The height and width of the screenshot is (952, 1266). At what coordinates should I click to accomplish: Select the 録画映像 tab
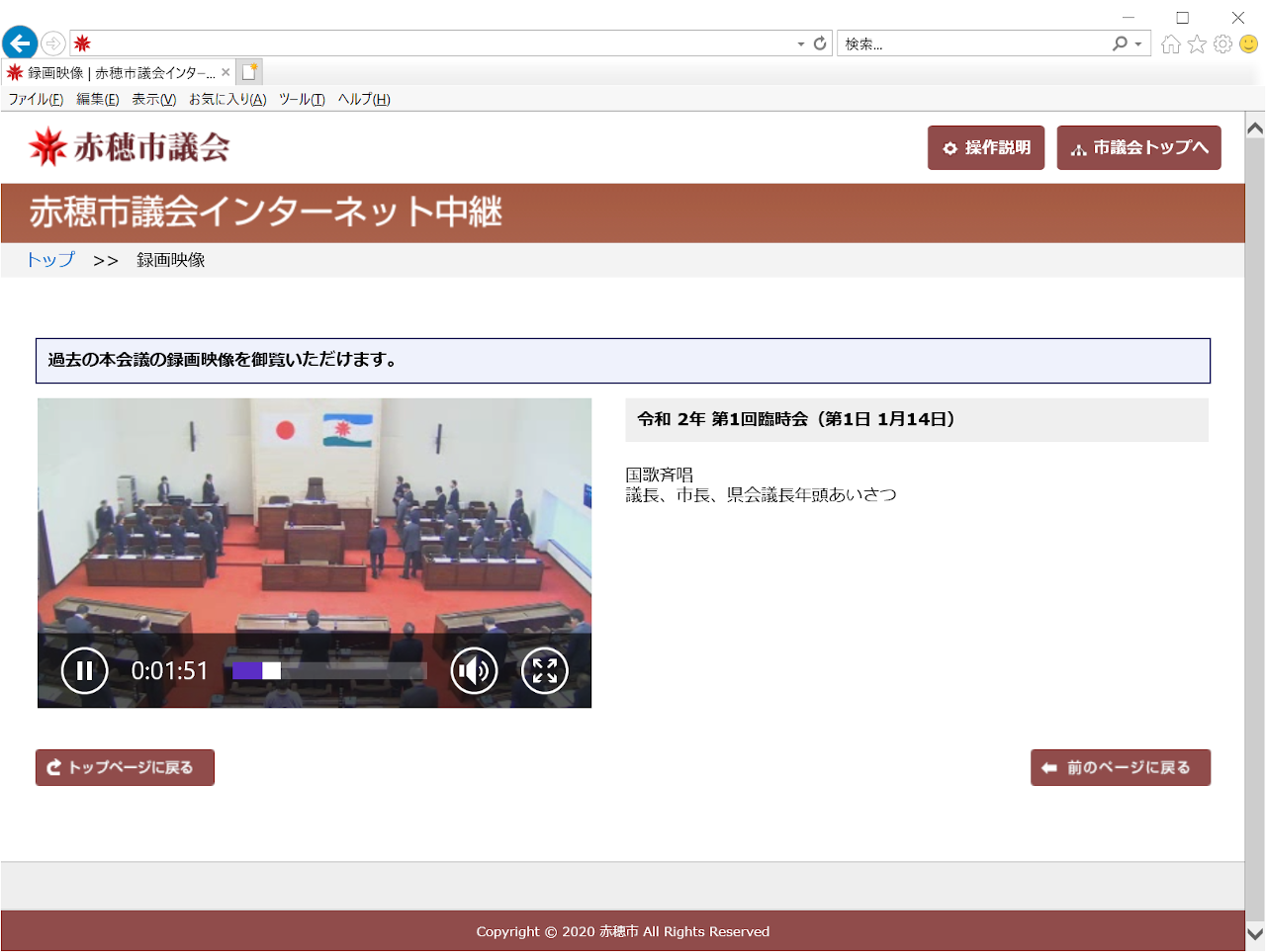(x=119, y=72)
